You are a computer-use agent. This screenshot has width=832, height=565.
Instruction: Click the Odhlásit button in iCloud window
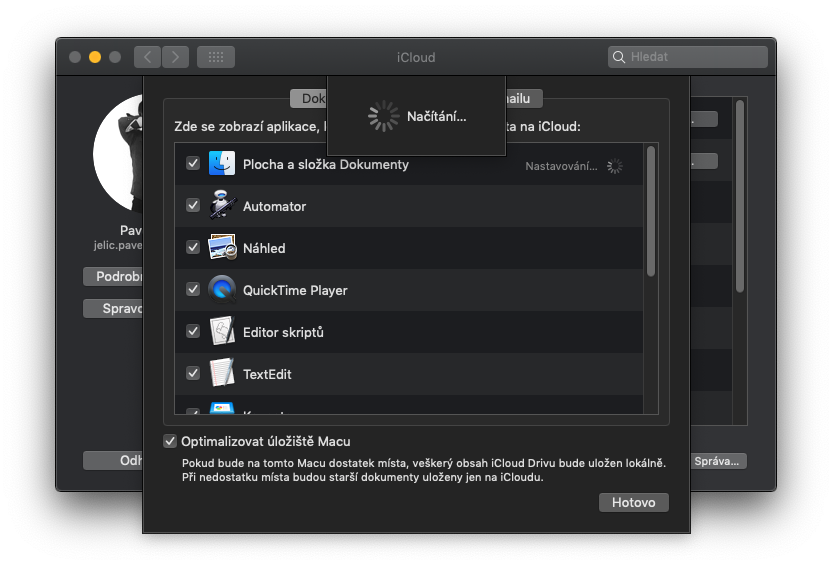pyautogui.click(x=113, y=460)
